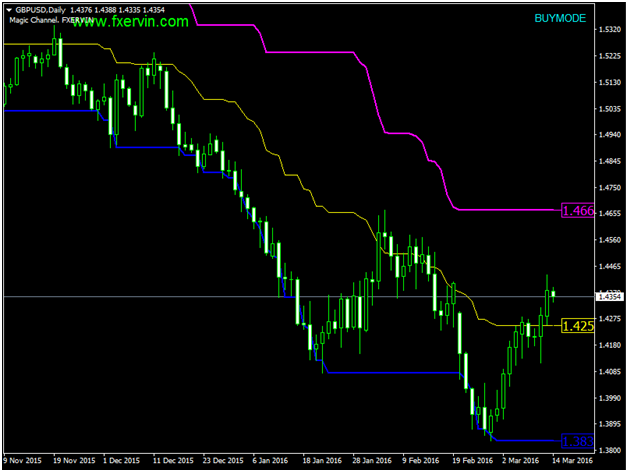Select the BUYMODE label

[560, 18]
